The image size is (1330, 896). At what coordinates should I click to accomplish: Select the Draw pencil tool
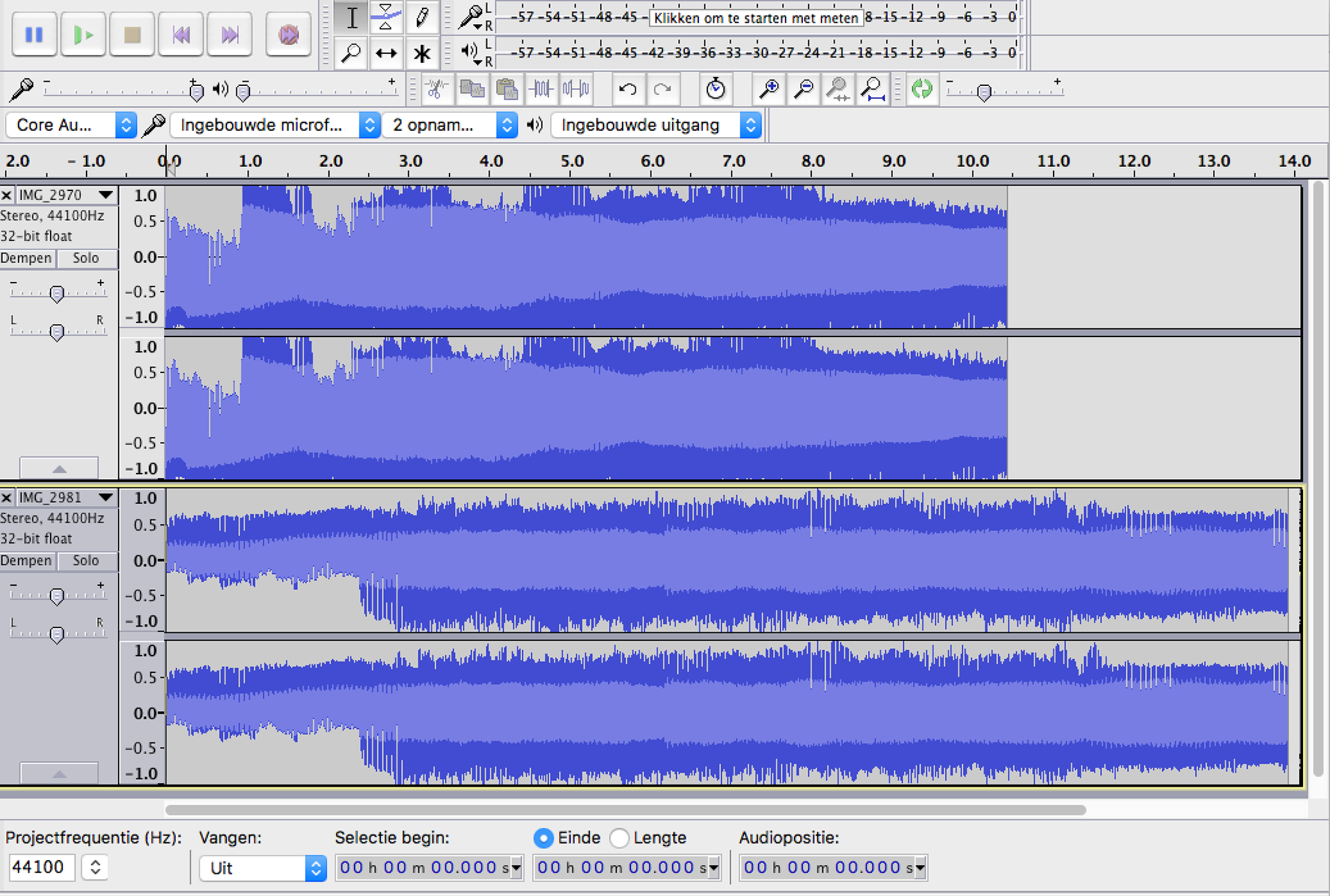tap(421, 17)
